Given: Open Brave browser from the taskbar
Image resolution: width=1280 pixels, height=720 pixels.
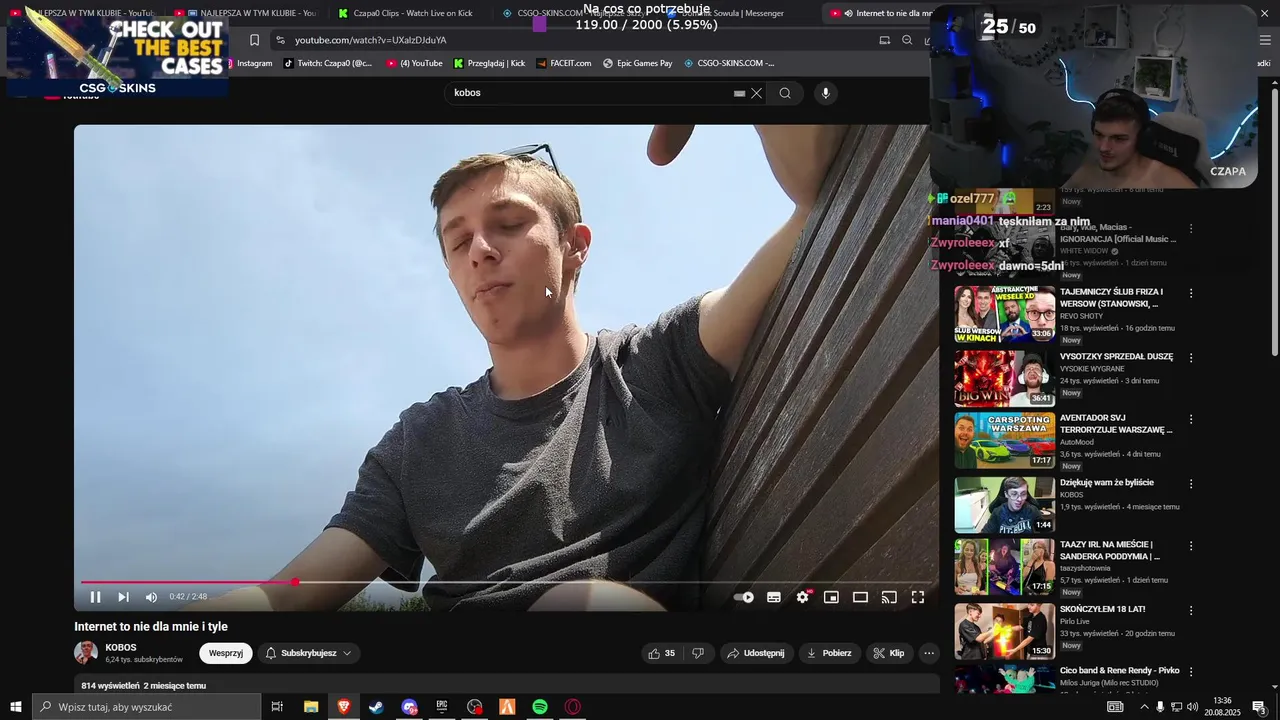Looking at the screenshot, I should coord(344,707).
